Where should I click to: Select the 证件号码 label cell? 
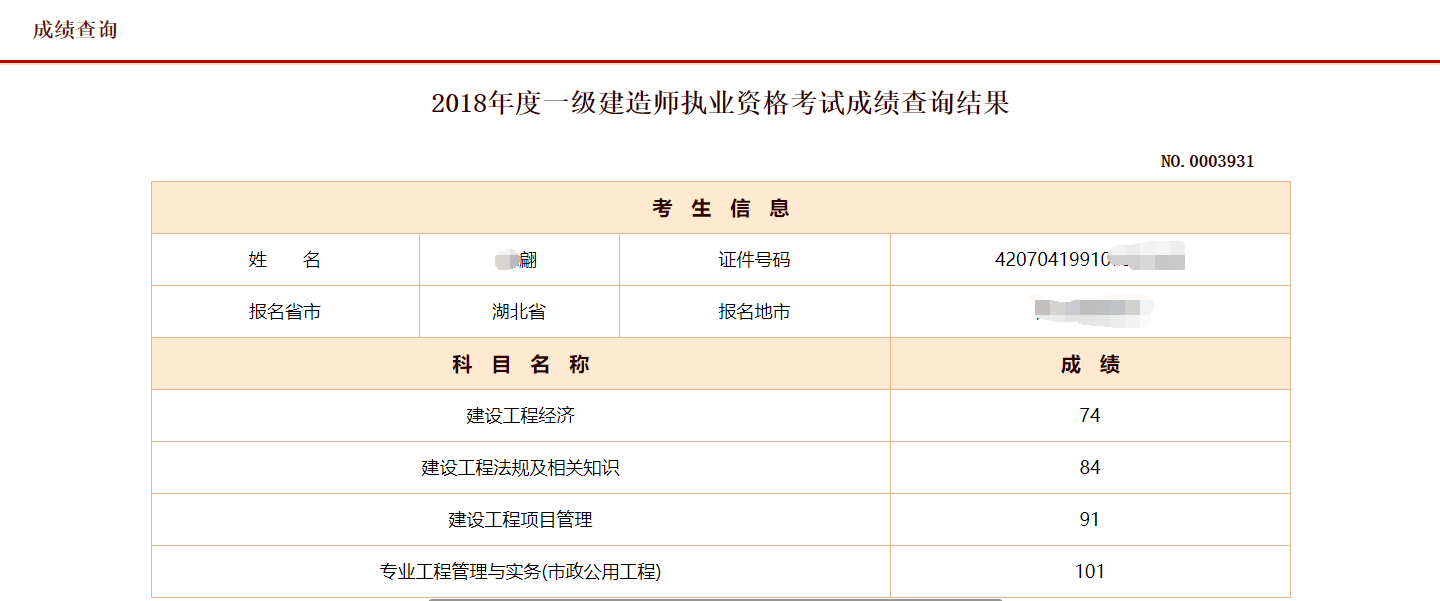point(754,260)
